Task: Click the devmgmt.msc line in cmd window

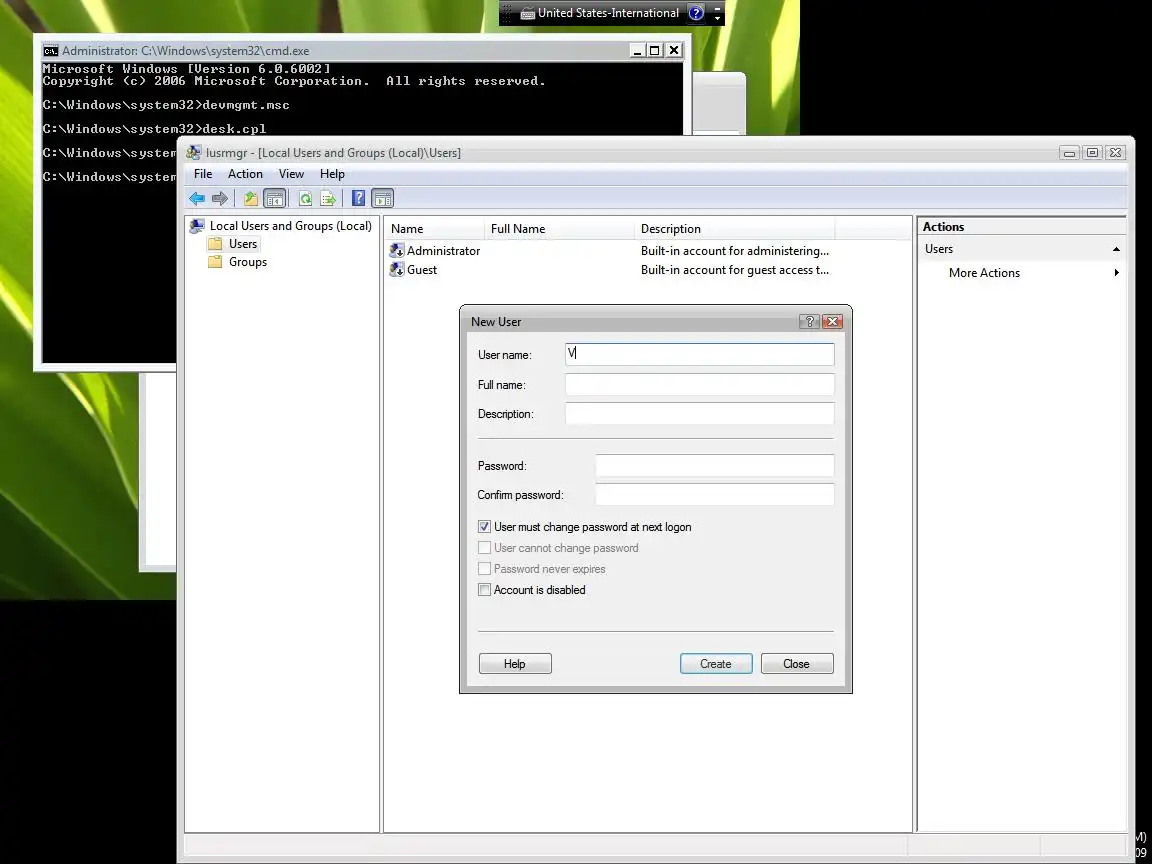Action: click(166, 105)
